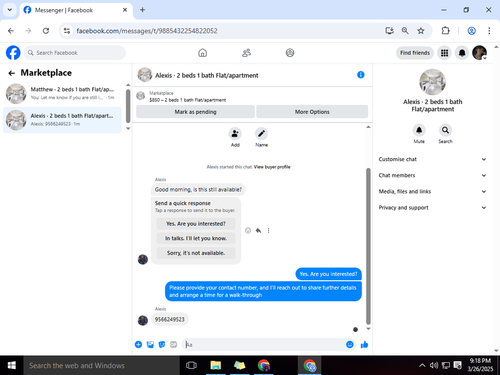View site information icon in address bar
Image resolution: width=500 pixels, height=375 pixels.
[67, 31]
